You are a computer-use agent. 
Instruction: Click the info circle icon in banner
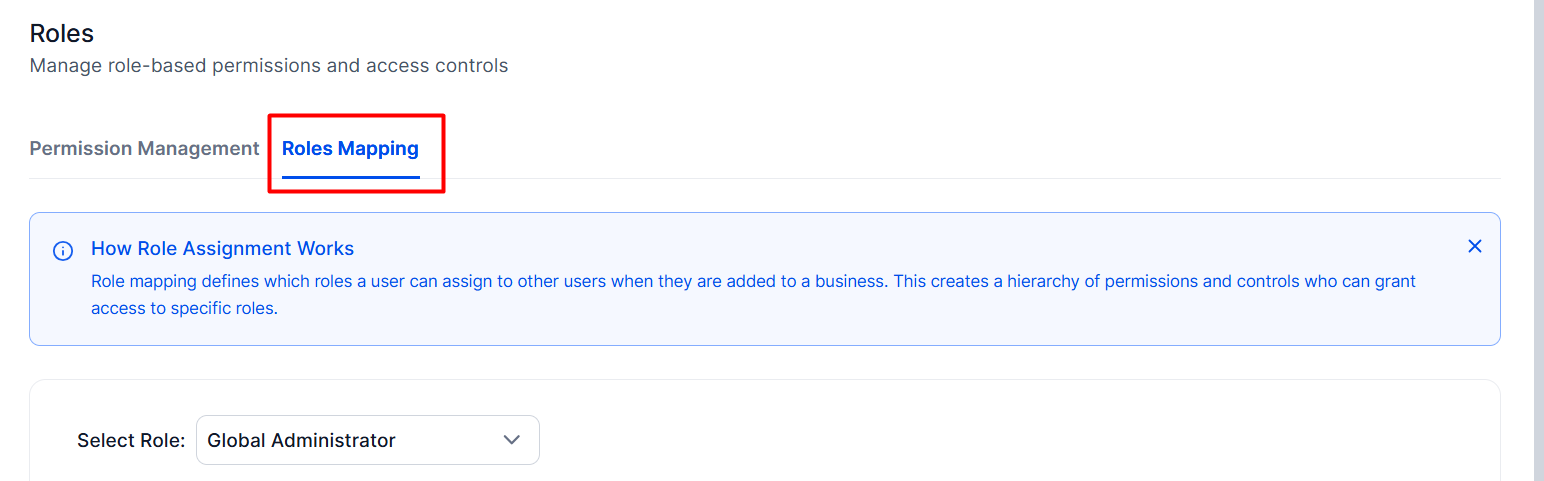(x=63, y=251)
